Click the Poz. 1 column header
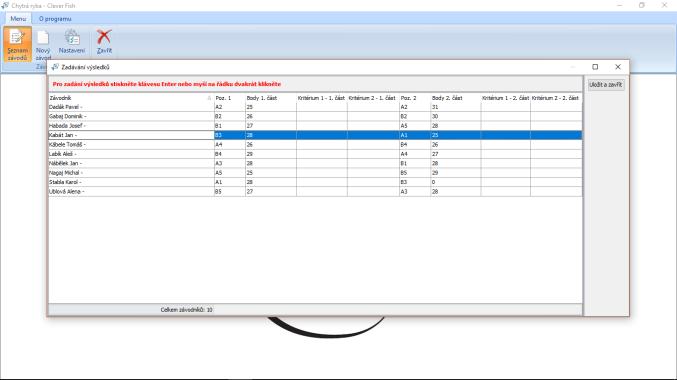This screenshot has height=380, width=677. click(x=229, y=98)
